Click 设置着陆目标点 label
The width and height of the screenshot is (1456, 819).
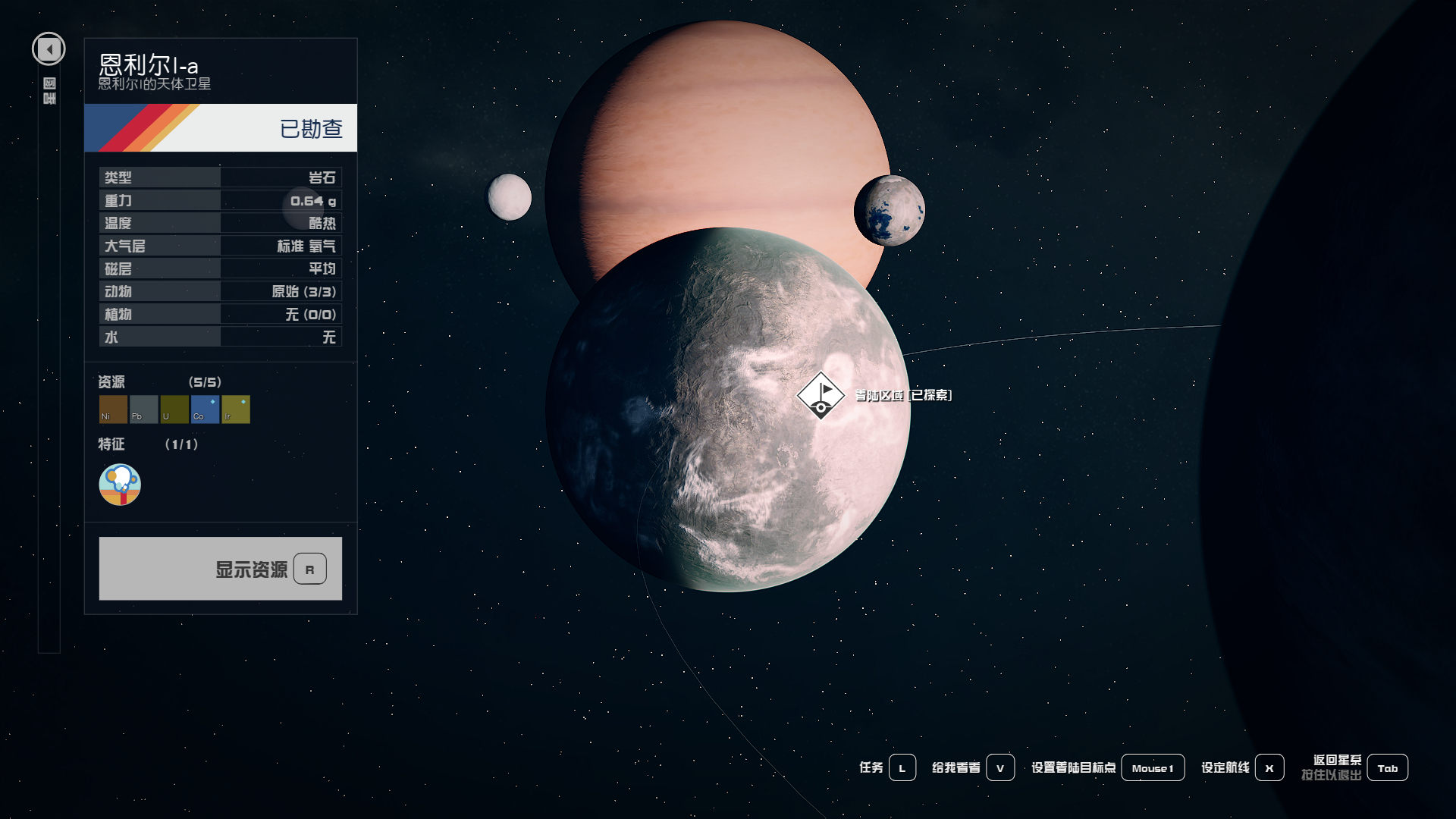click(1074, 767)
